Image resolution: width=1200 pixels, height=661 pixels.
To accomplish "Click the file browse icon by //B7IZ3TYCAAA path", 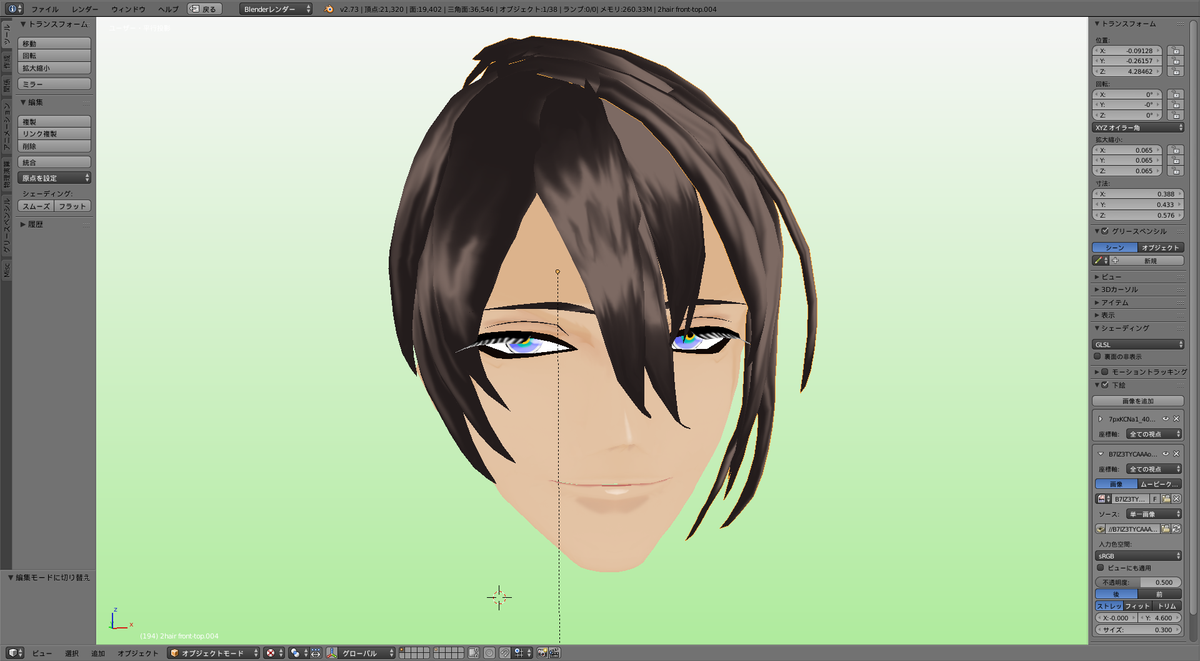I will [x=1165, y=528].
